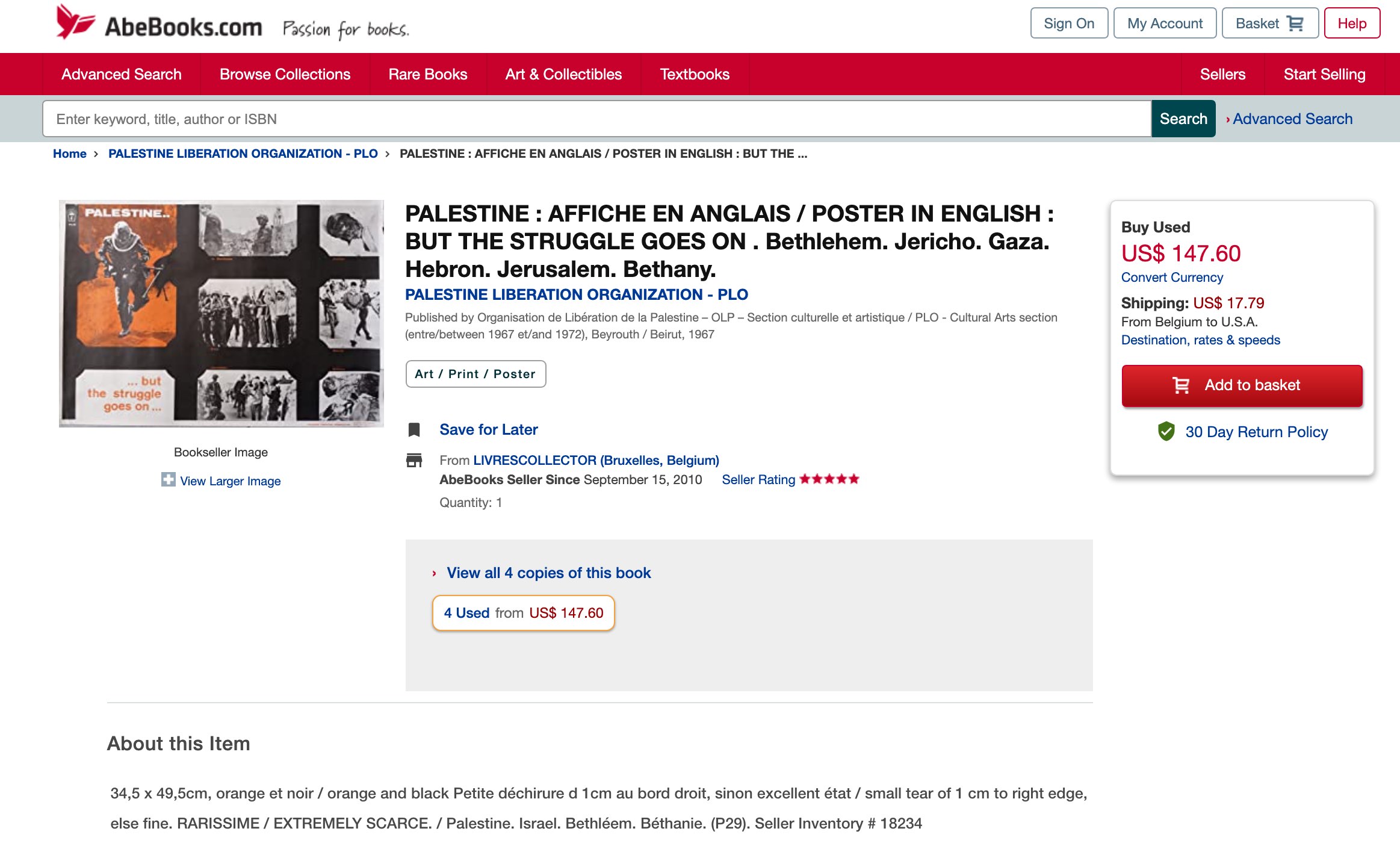Viewport: 1400px width, 849px height.
Task: Open Convert Currency link
Action: [1171, 278]
